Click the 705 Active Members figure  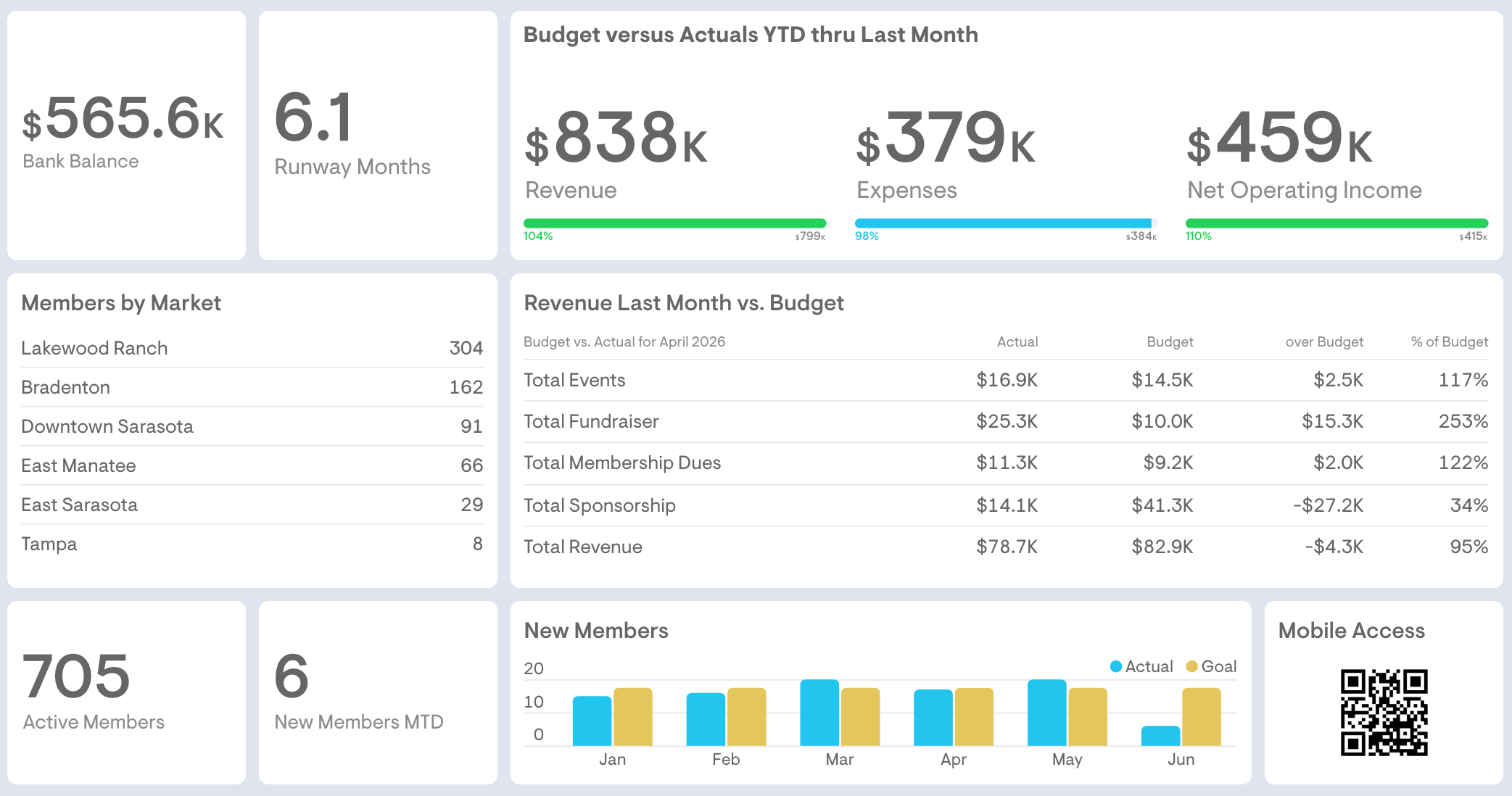tap(76, 676)
